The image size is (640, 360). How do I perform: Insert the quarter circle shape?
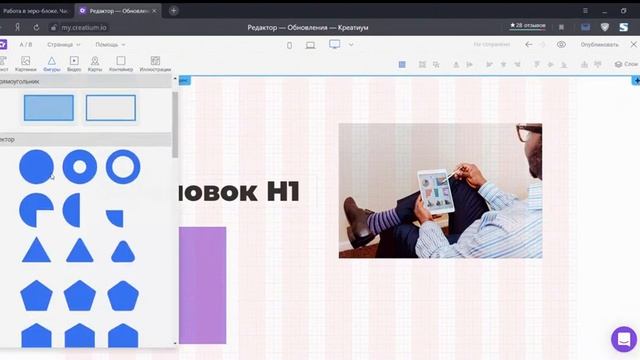coord(115,219)
